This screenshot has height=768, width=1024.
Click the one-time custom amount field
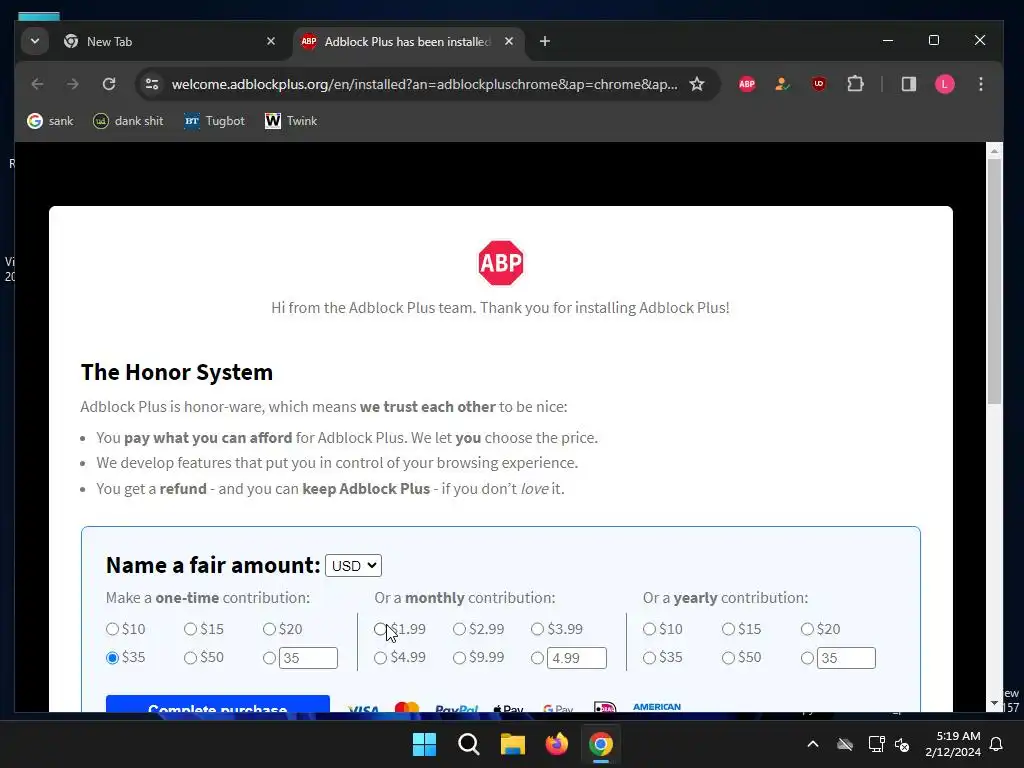[x=308, y=658]
